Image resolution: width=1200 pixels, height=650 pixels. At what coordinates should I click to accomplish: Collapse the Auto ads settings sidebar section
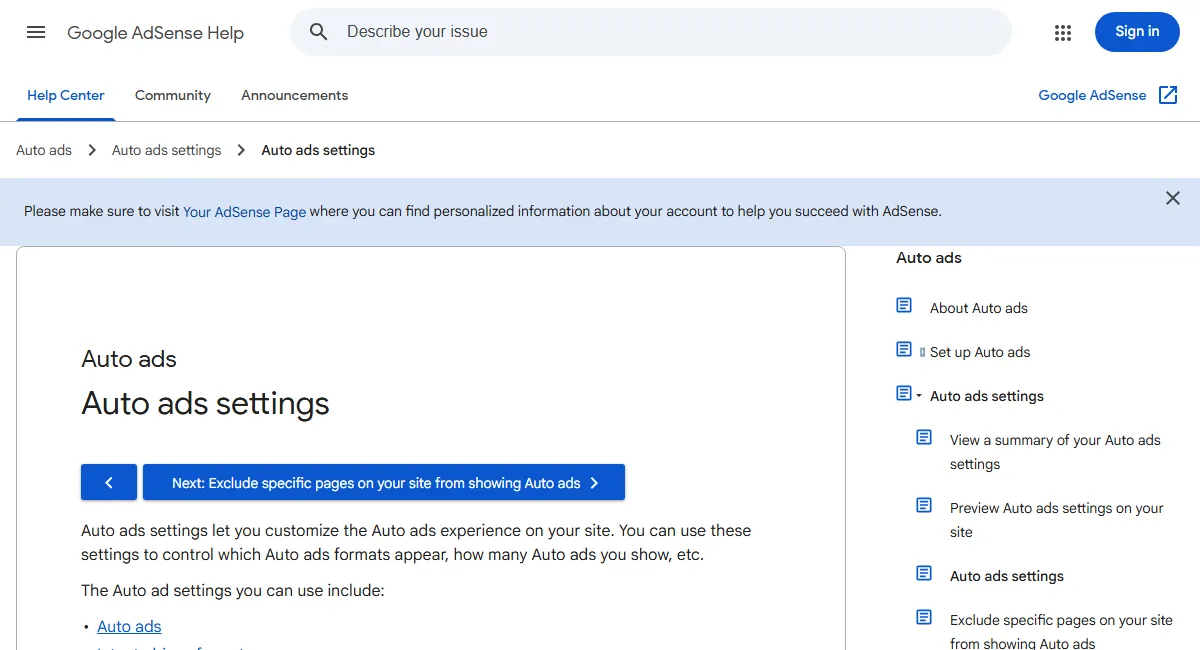point(919,396)
